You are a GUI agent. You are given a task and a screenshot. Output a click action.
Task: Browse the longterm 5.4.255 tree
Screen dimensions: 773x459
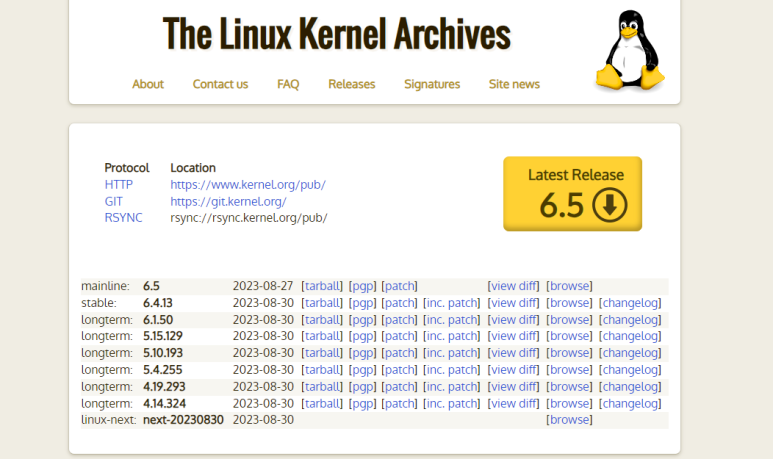tap(569, 370)
